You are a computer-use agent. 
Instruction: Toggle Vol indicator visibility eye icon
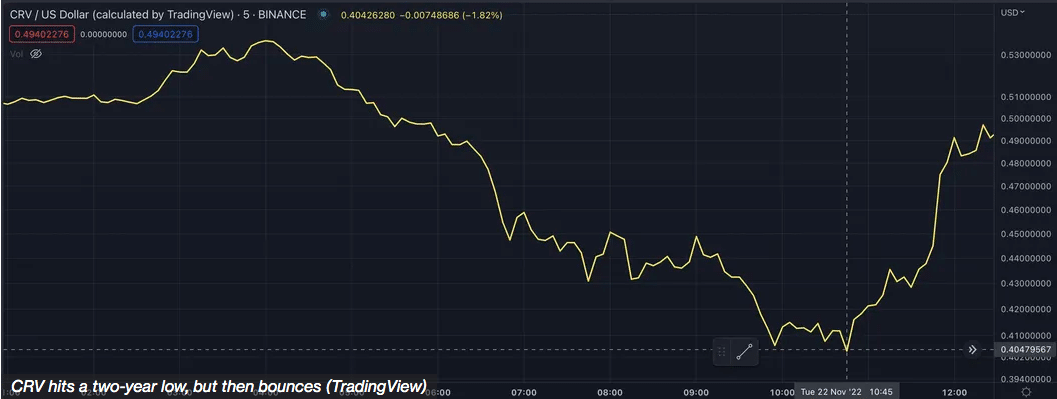36,53
